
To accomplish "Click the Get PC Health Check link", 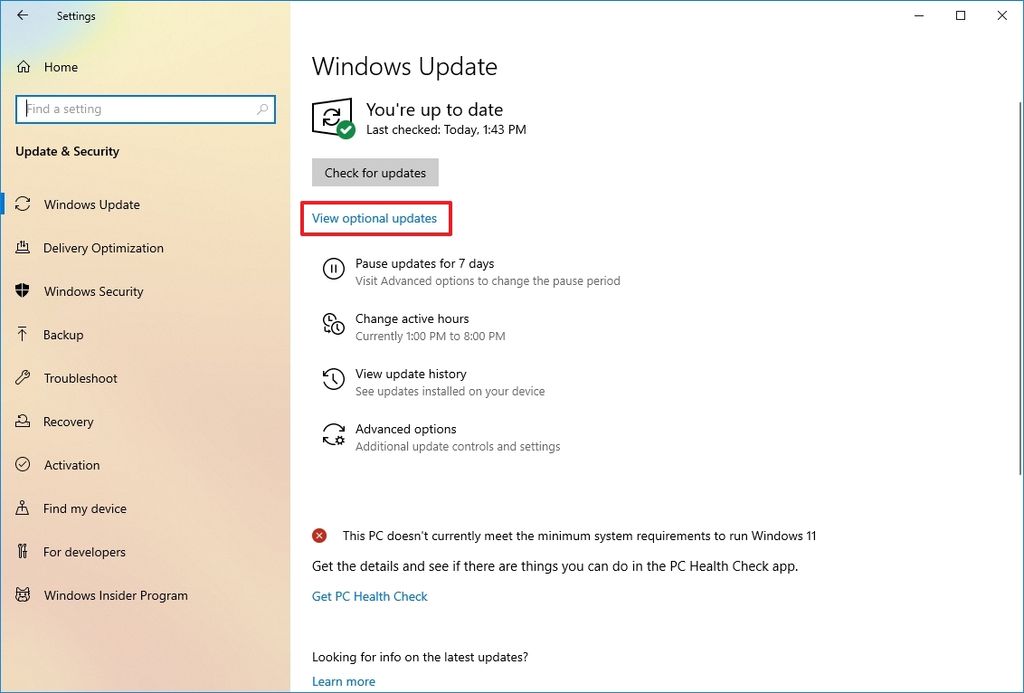I will tap(369, 596).
